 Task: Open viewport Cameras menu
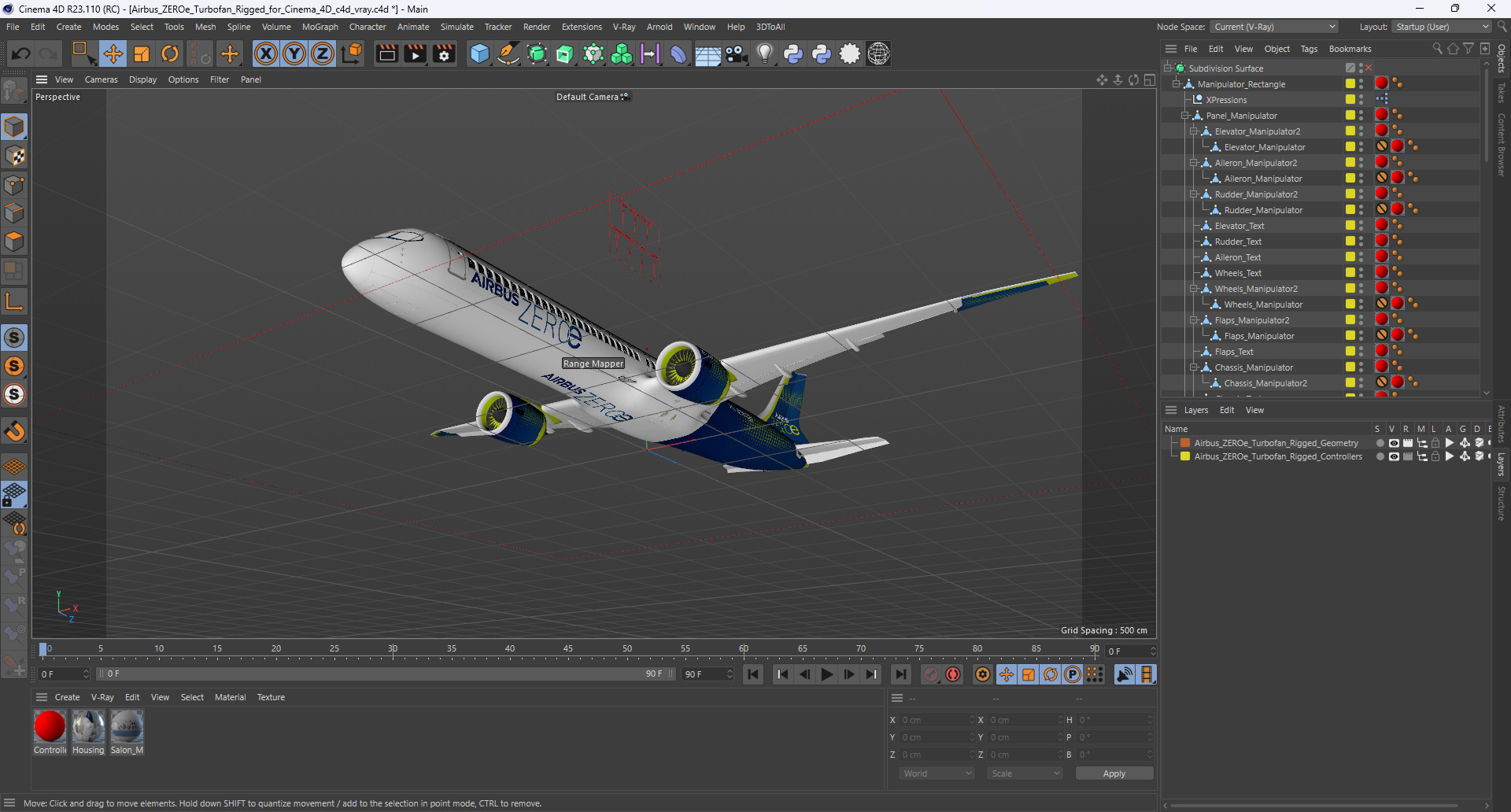(x=101, y=79)
